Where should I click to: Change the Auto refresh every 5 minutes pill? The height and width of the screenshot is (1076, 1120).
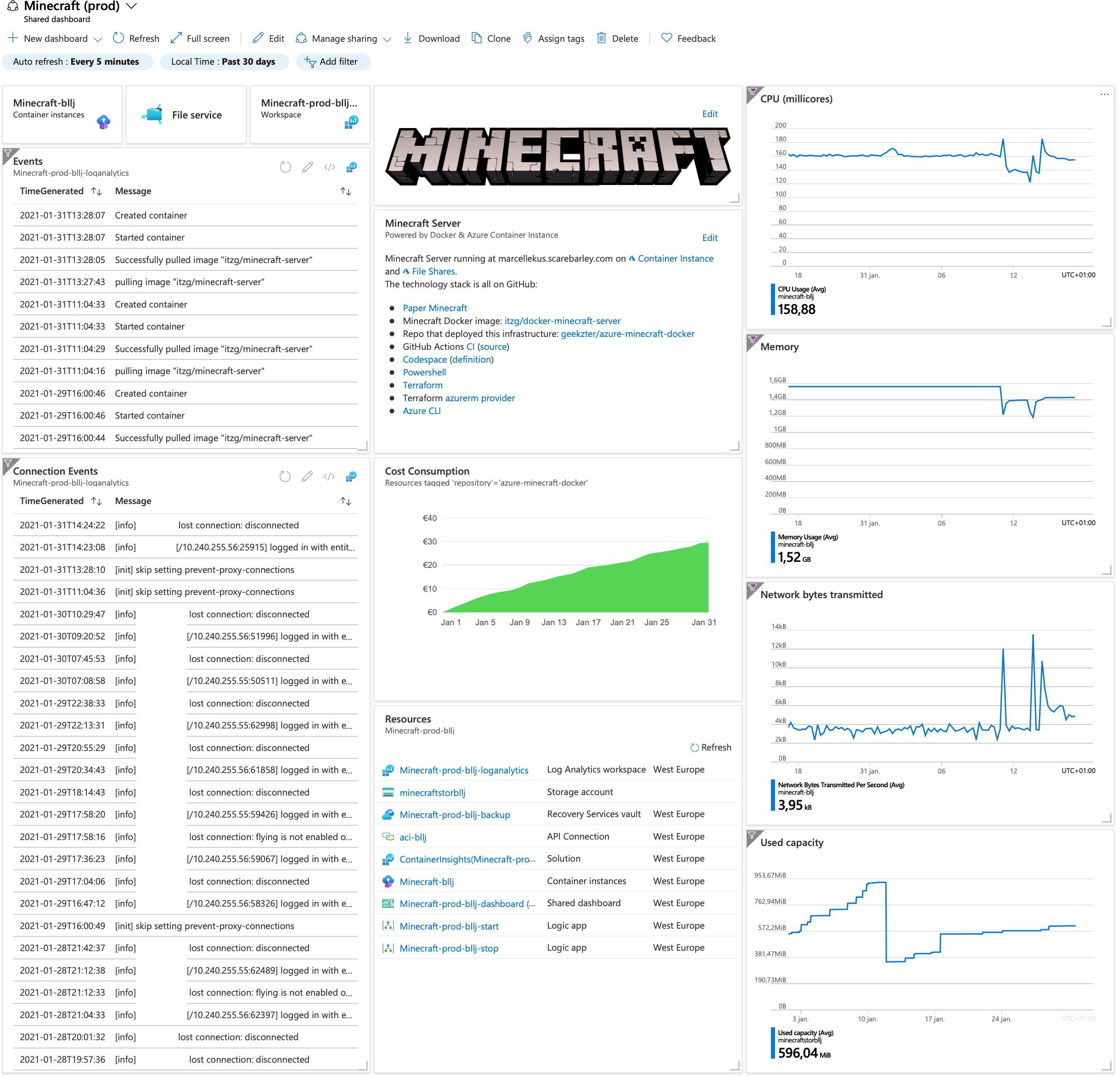77,62
